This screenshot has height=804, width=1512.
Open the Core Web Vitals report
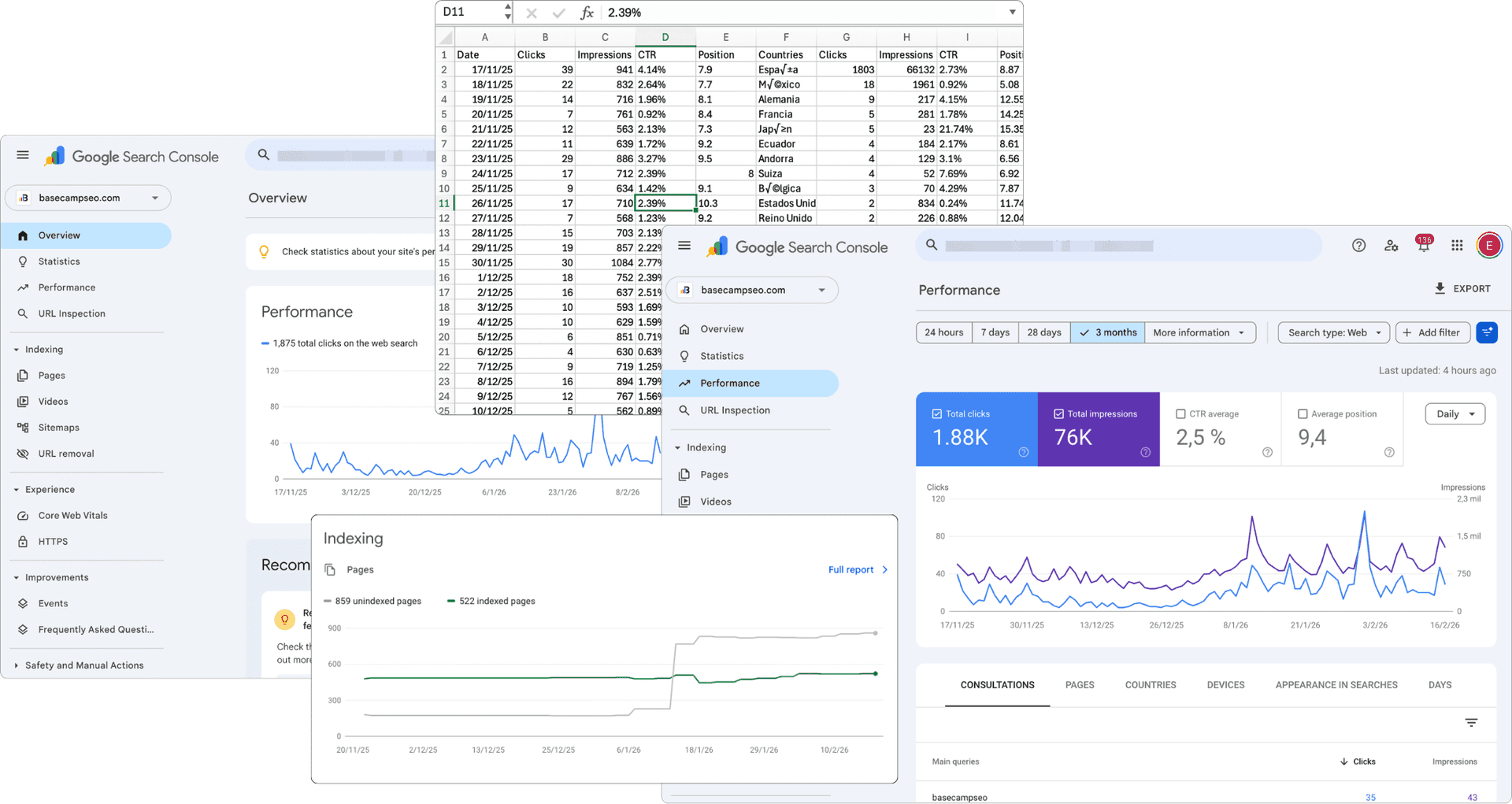73,515
